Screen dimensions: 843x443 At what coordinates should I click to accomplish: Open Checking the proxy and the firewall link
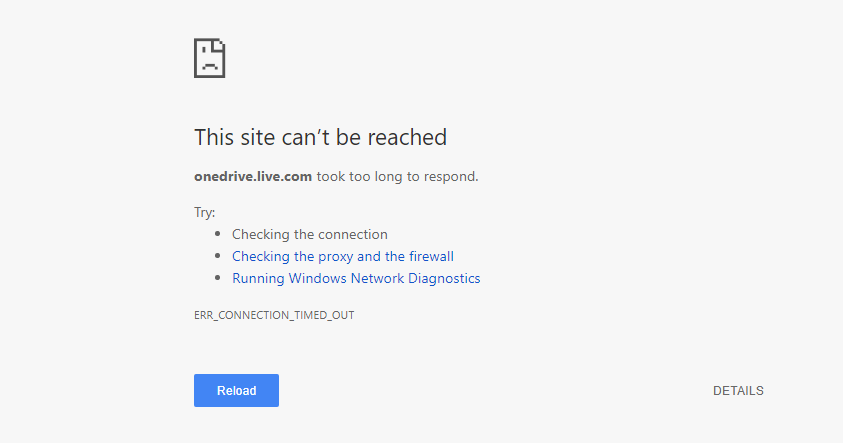[x=343, y=256]
